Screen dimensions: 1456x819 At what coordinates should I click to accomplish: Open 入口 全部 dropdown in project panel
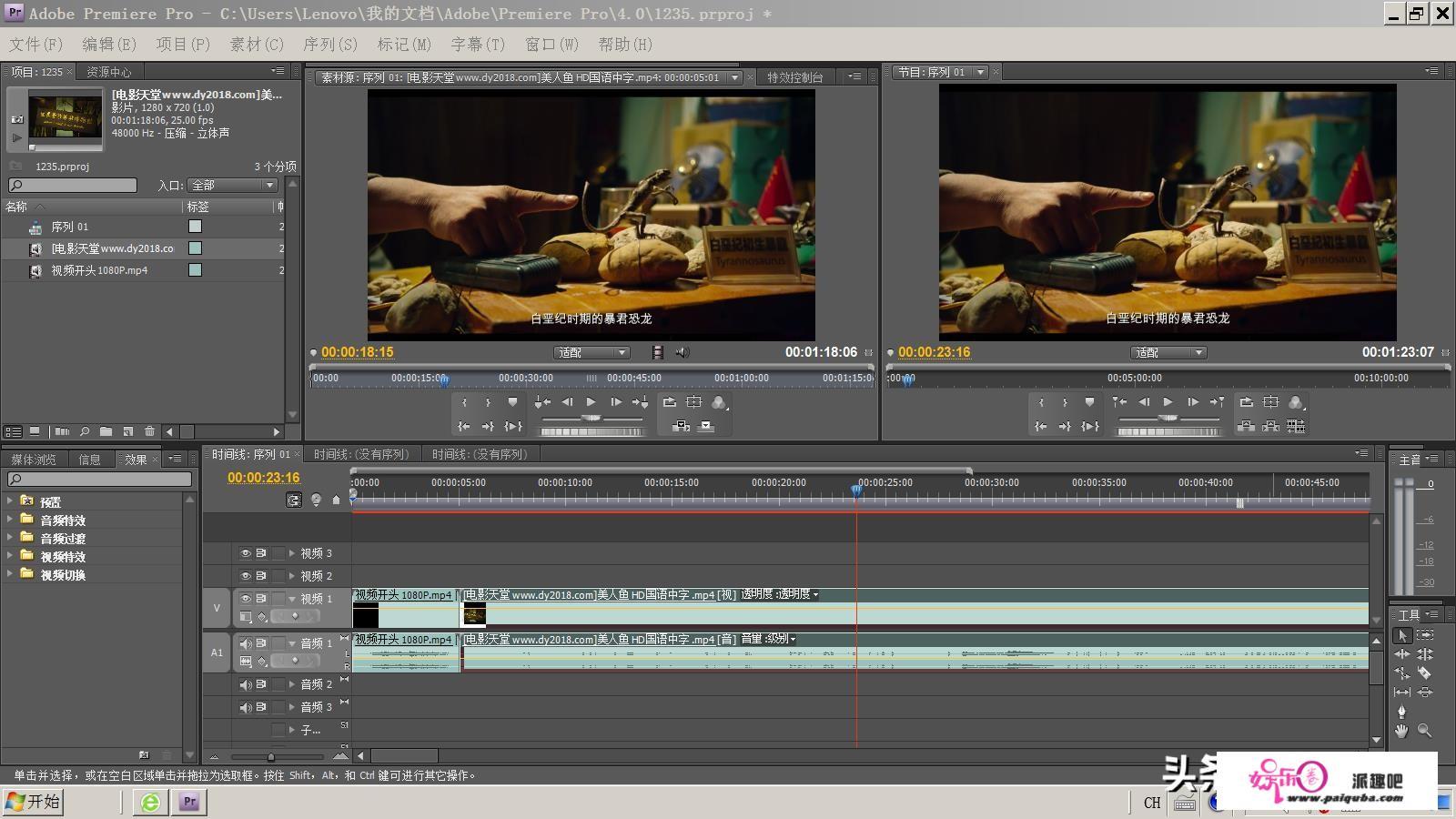pyautogui.click(x=232, y=185)
